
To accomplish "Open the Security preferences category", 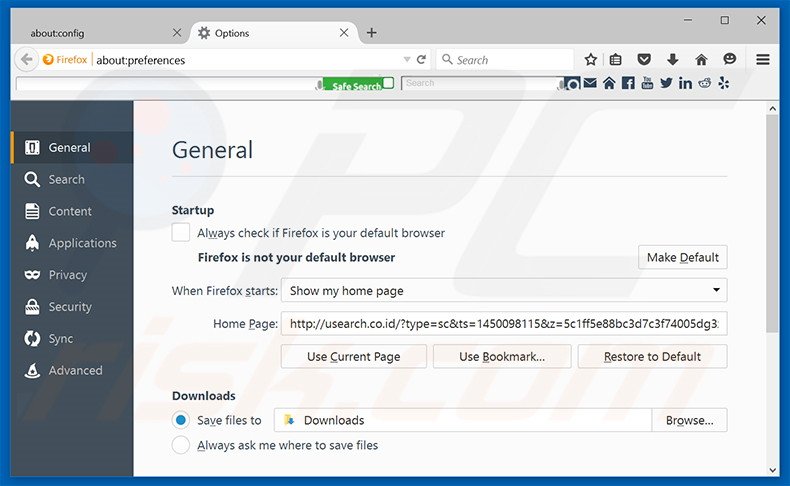I will point(72,306).
